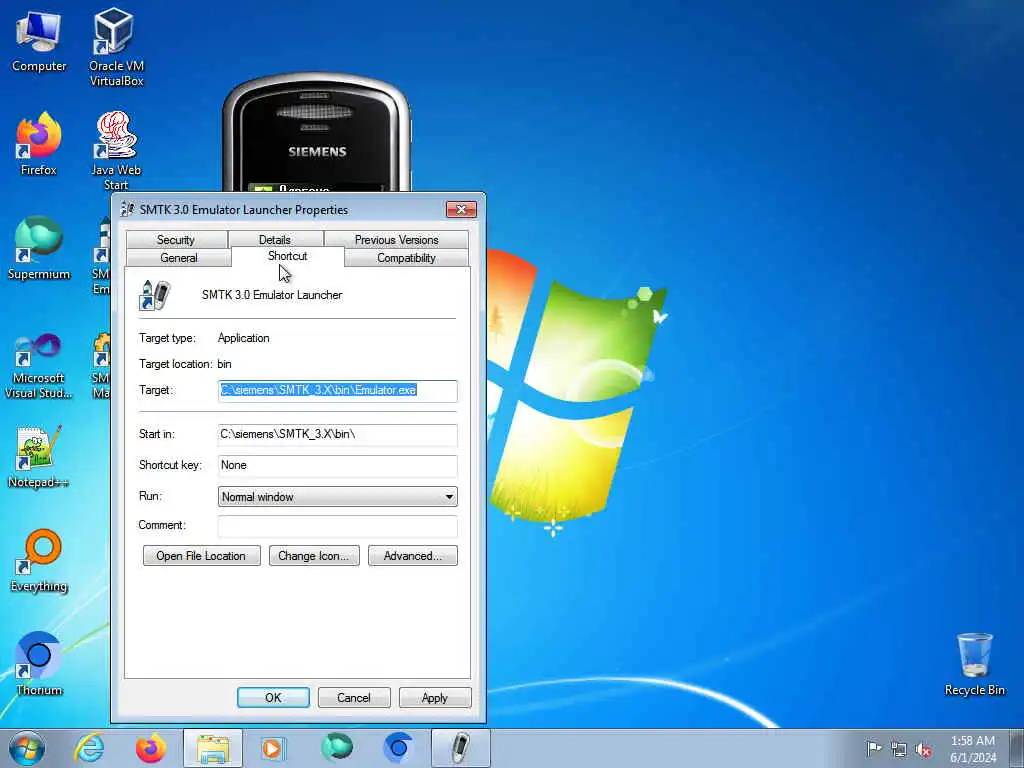1024x768 pixels.
Task: Open network status tray icon
Action: (x=899, y=749)
